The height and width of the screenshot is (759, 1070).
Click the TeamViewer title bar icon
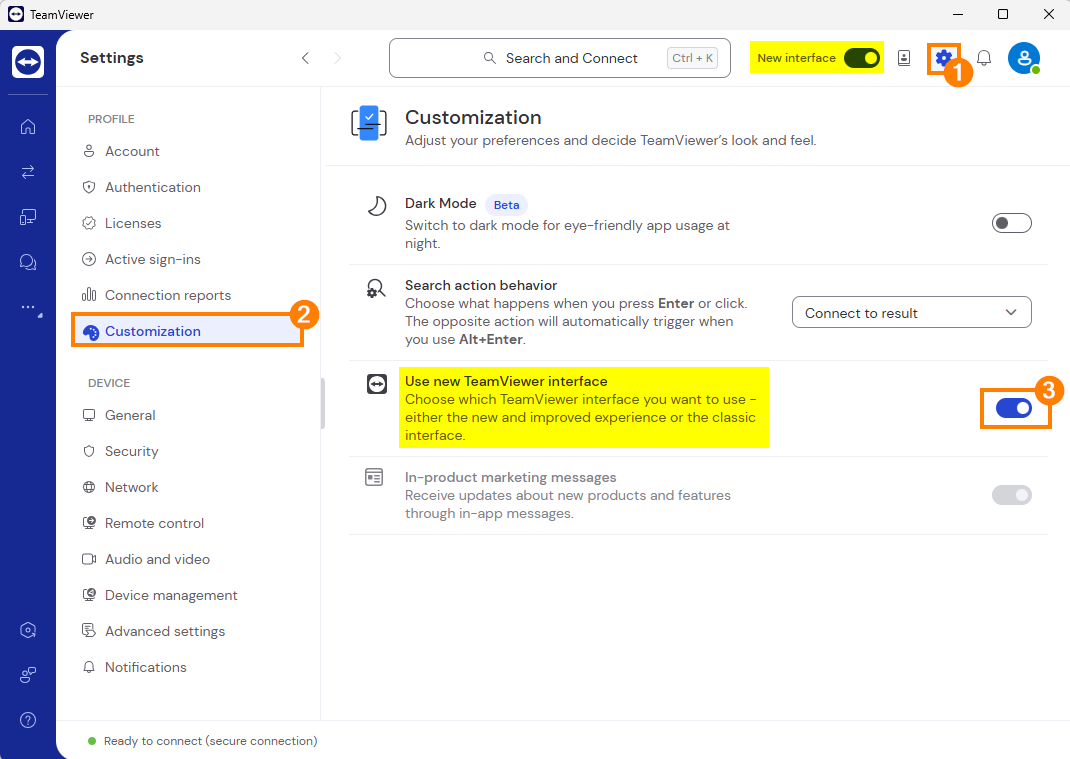pos(16,14)
